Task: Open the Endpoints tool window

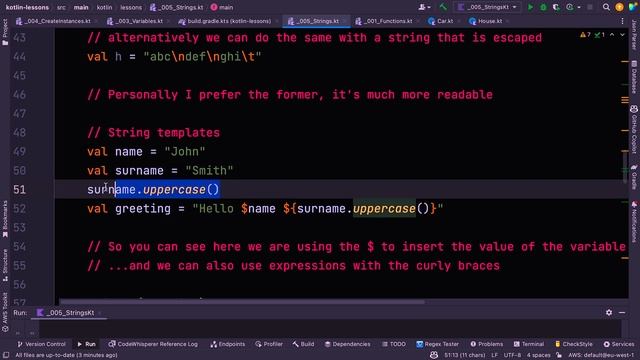Action: [x=228, y=344]
